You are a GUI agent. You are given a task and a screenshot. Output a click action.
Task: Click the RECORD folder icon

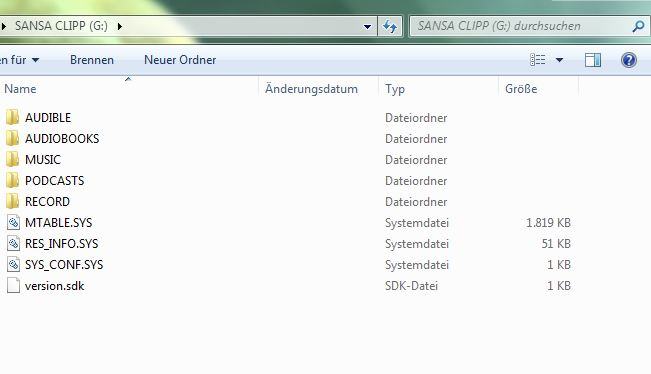(x=12, y=201)
